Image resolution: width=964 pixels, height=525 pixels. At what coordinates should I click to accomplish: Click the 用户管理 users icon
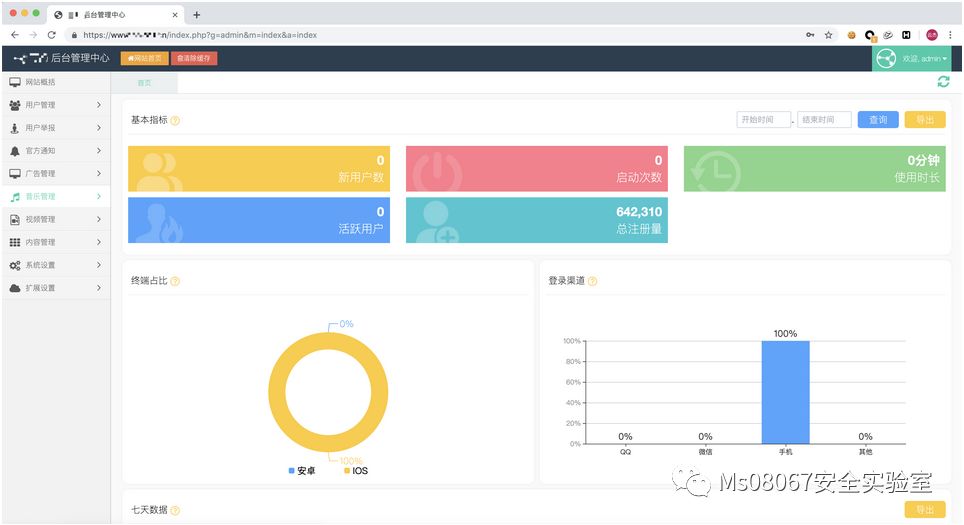(15, 105)
